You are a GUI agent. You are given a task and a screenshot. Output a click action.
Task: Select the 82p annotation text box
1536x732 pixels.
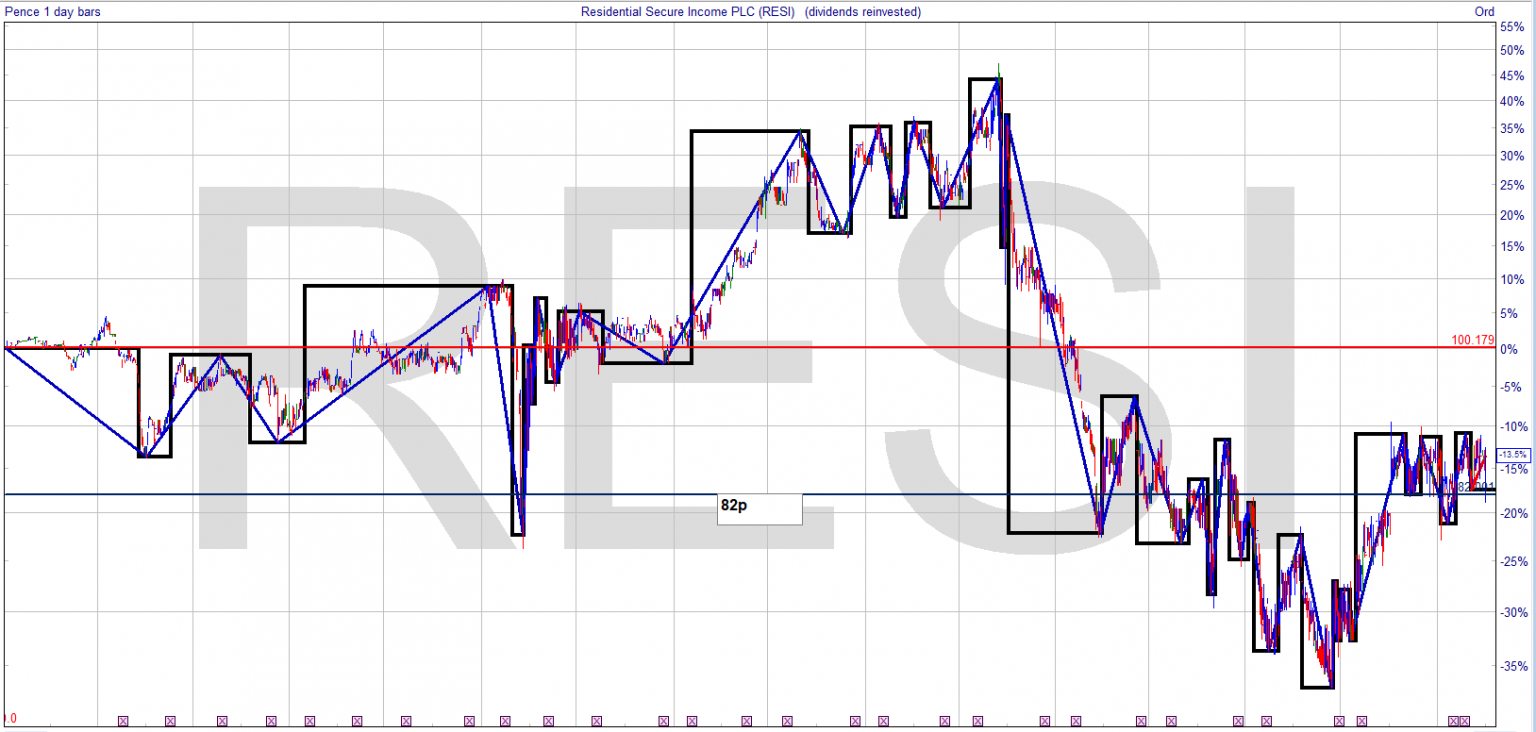(x=759, y=508)
